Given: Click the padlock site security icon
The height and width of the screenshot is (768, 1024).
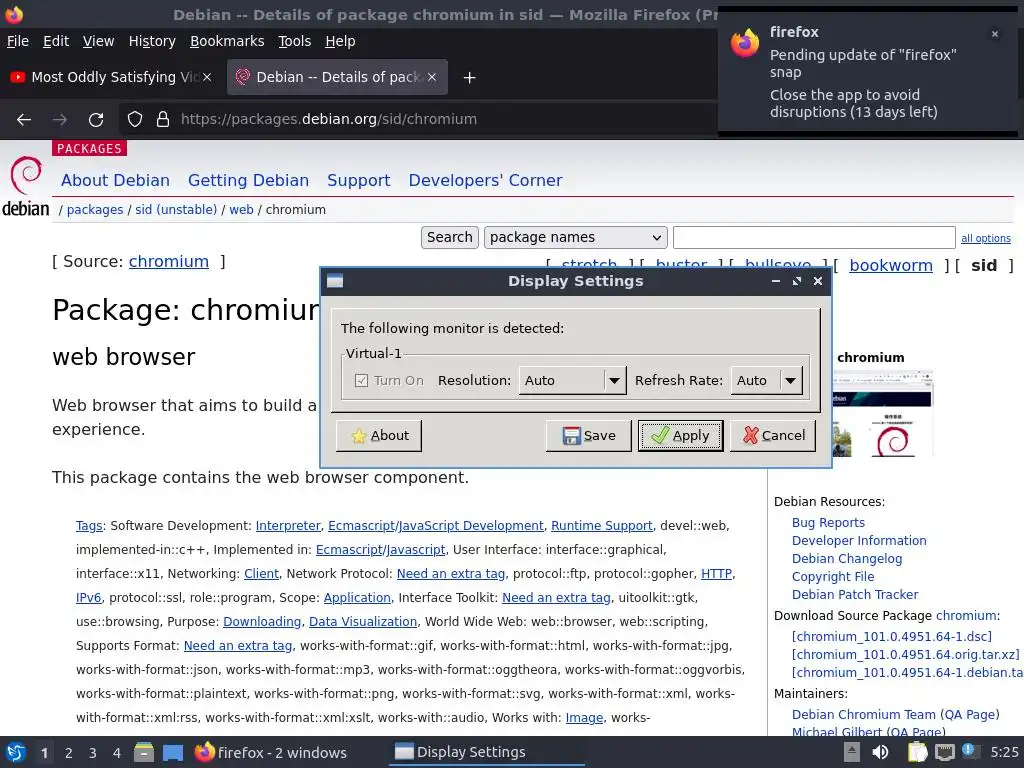Looking at the screenshot, I should point(163,119).
